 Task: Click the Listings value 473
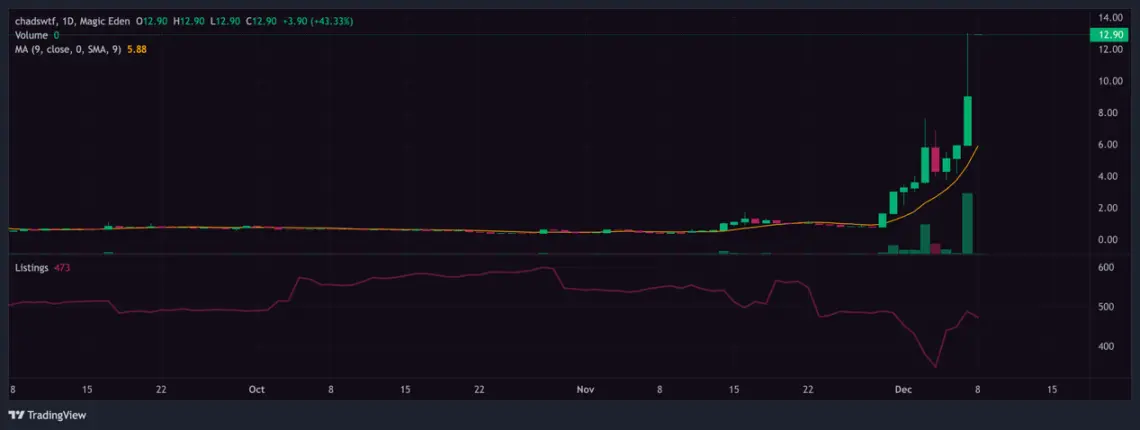62,268
